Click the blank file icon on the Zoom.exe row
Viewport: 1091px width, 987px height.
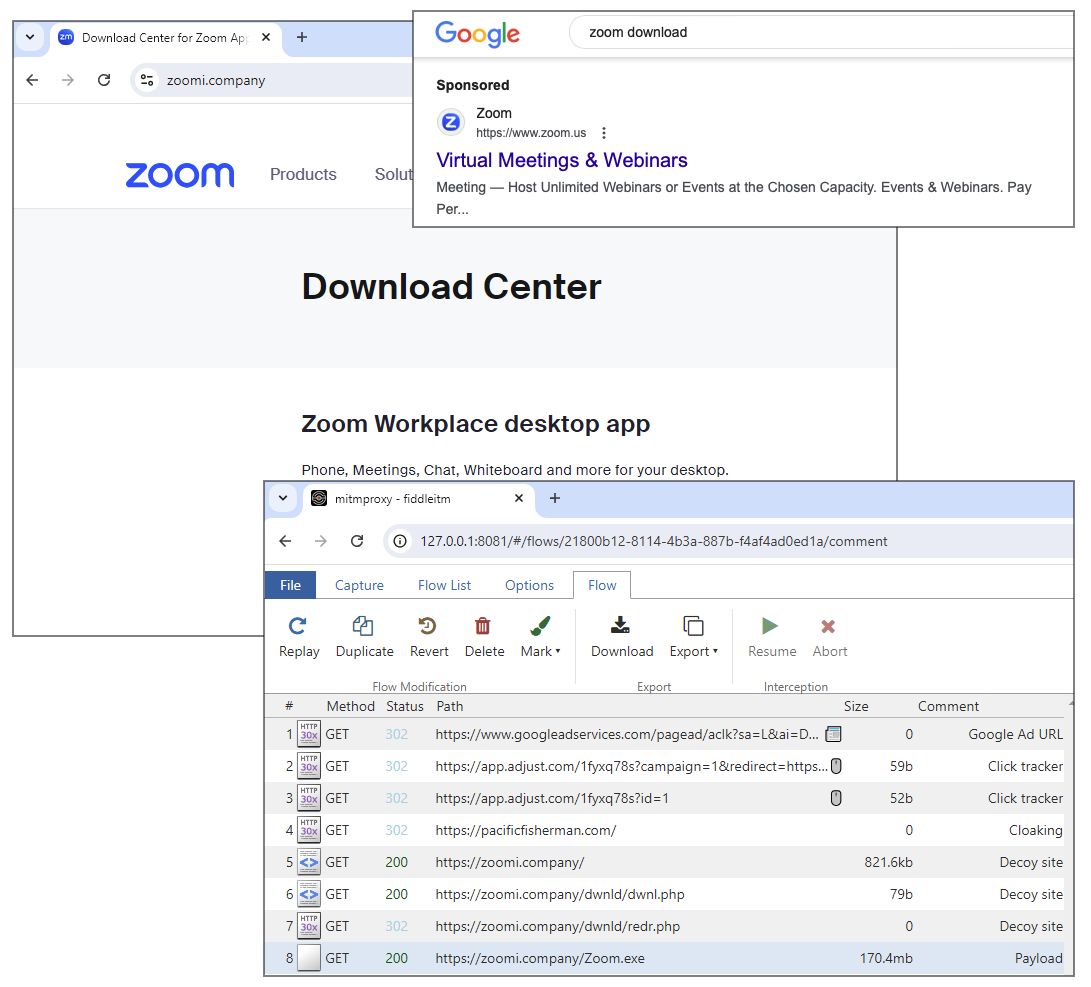[309, 958]
